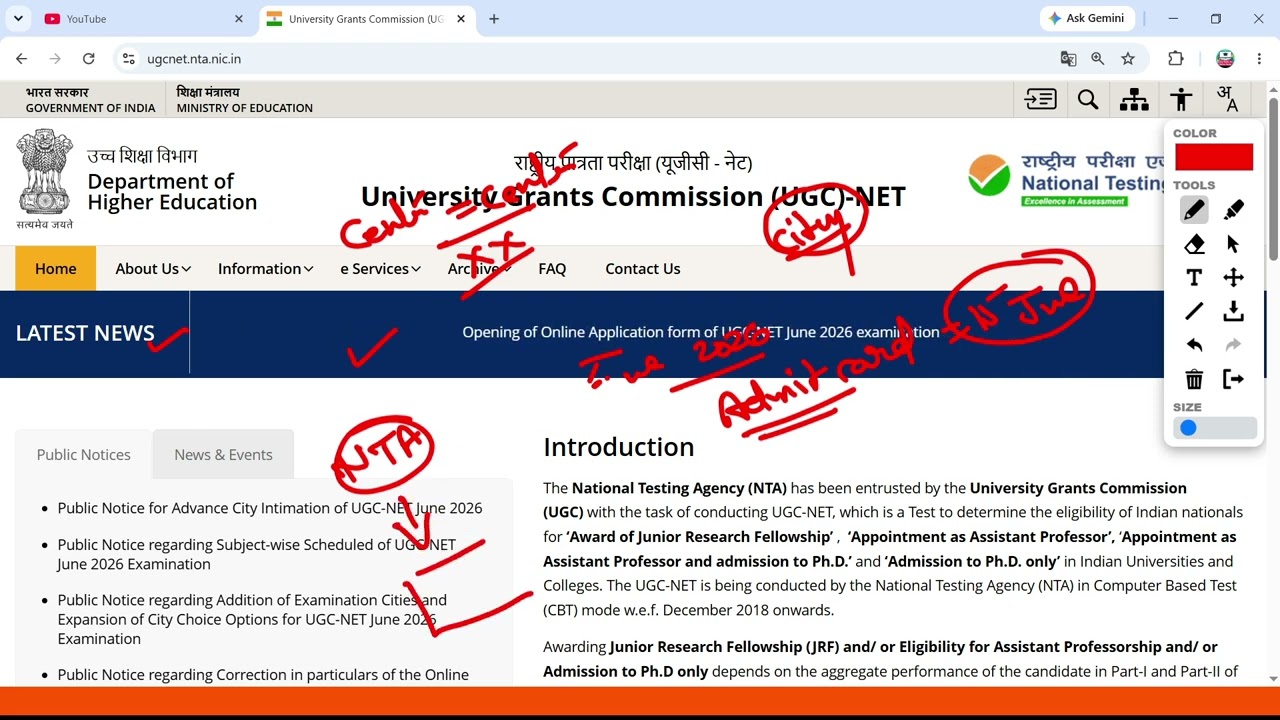Bookmark this page with star
The height and width of the screenshot is (720, 1280).
pos(1128,59)
